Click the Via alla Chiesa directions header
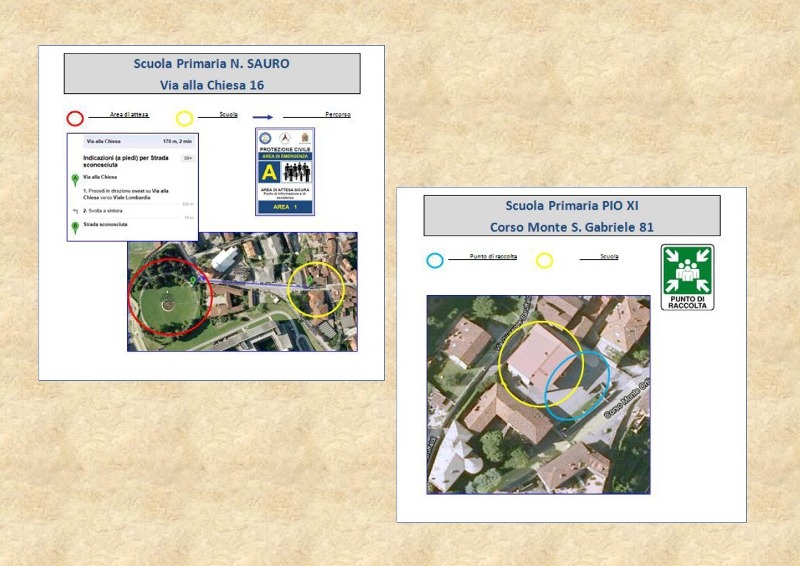Image resolution: width=800 pixels, height=566 pixels. [132, 142]
